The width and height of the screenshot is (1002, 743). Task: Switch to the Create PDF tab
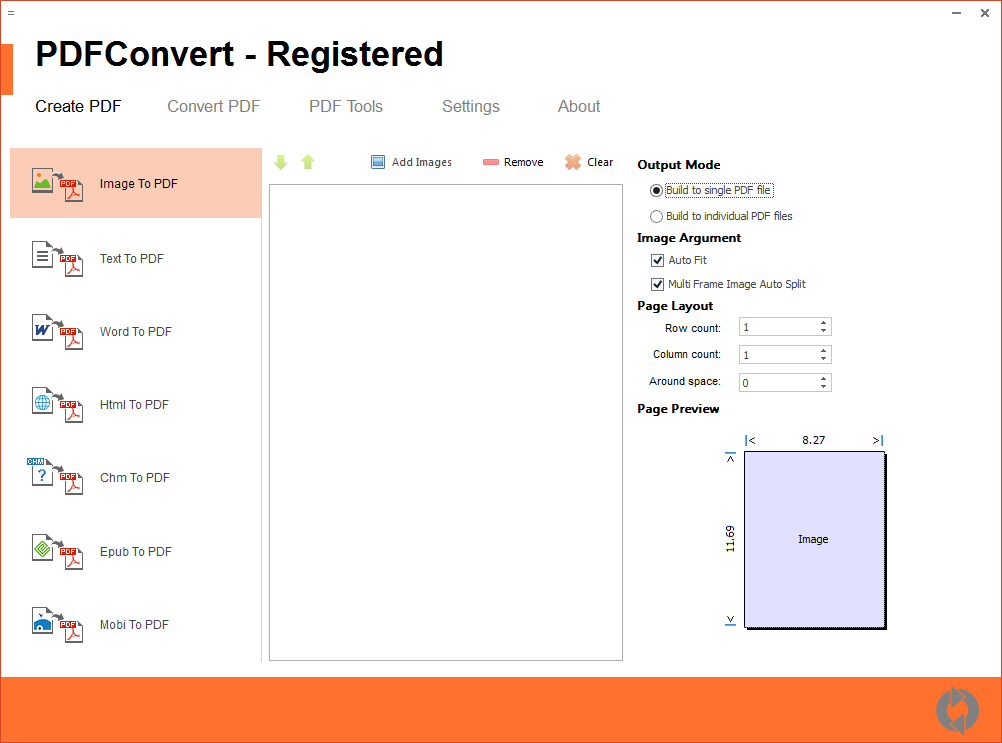tap(78, 107)
